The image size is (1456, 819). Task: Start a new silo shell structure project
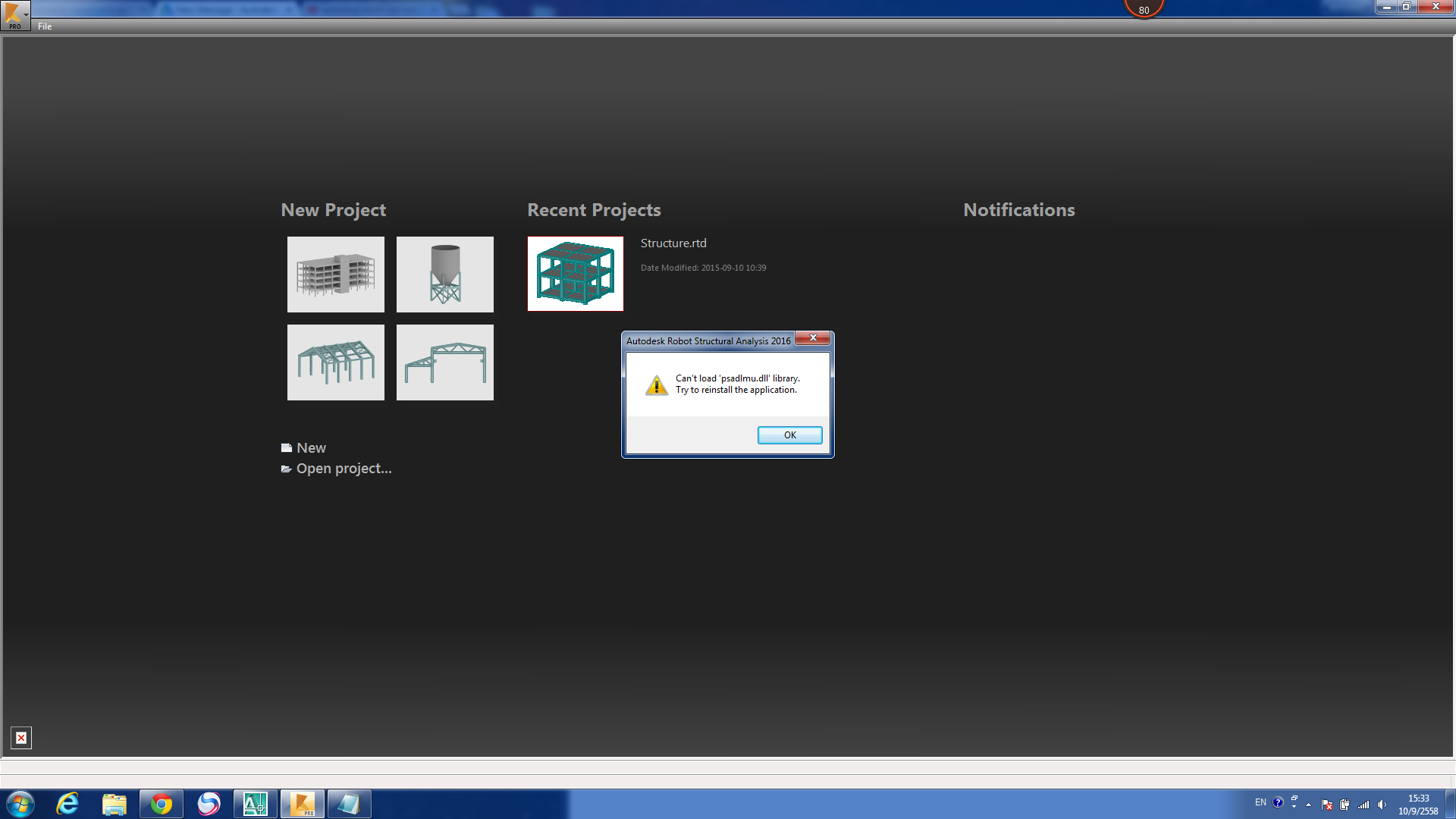444,274
